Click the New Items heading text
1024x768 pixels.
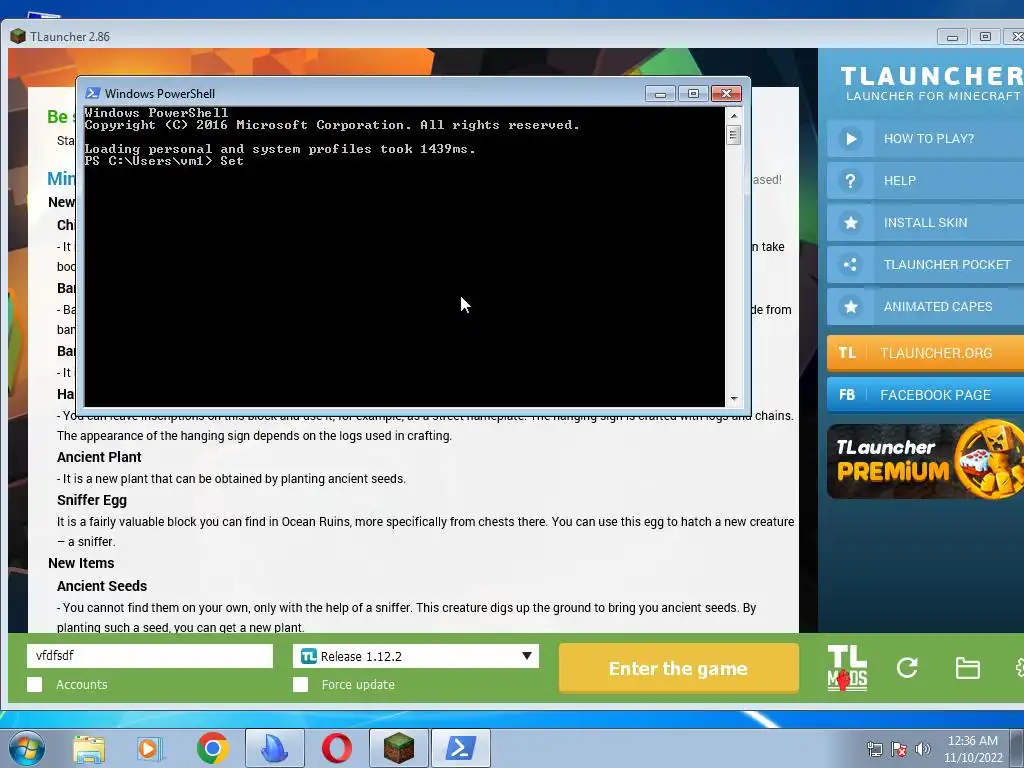(x=81, y=563)
